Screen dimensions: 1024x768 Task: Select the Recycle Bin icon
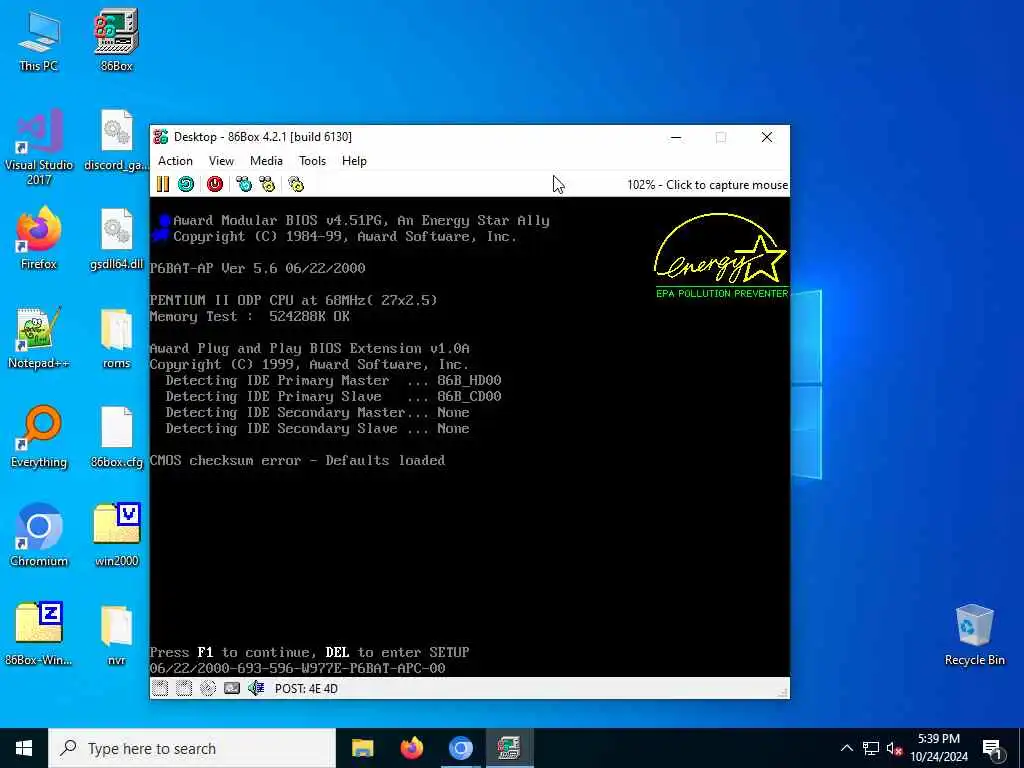(x=974, y=635)
